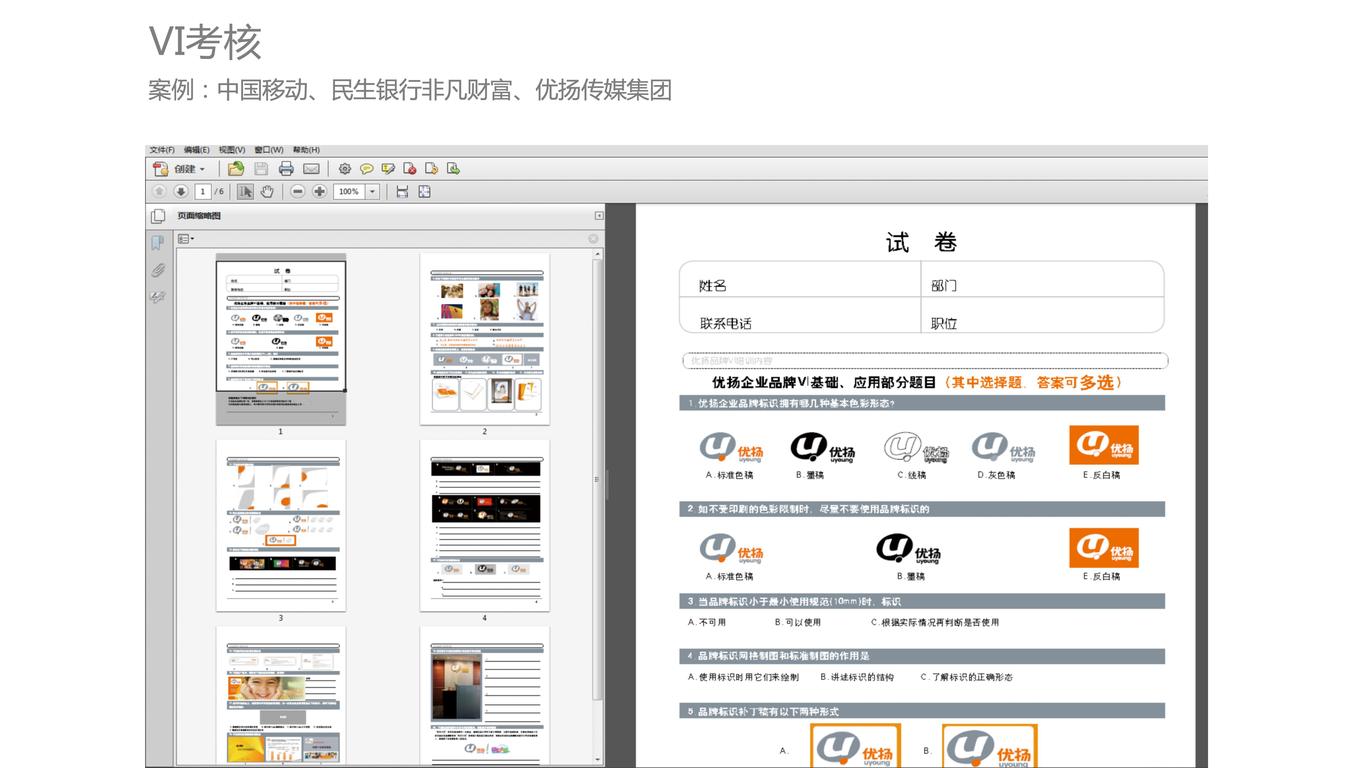Image resolution: width=1366 pixels, height=768 pixels.
Task: Click the fit one full page icon
Action: click(x=424, y=191)
